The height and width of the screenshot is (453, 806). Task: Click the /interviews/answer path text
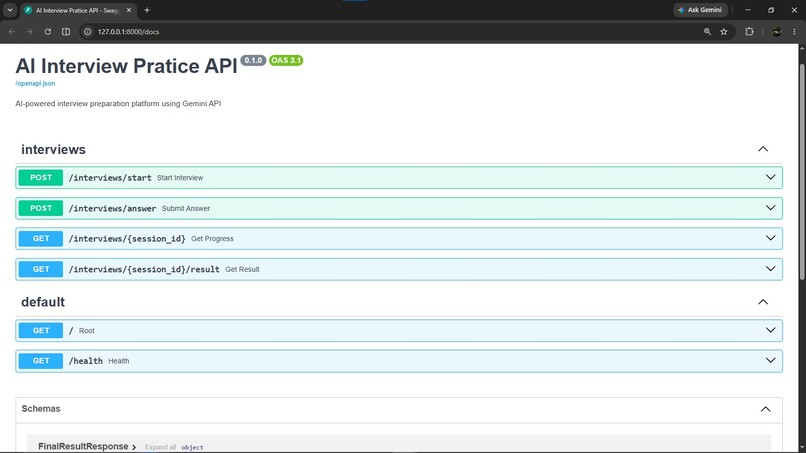(113, 208)
